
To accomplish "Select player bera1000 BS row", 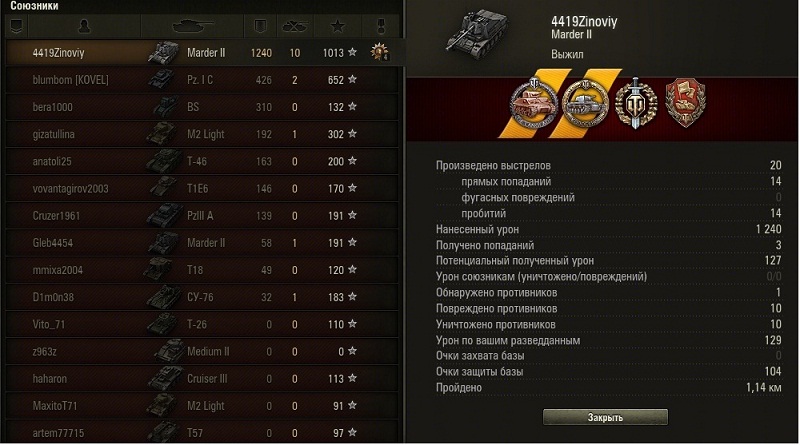I will (x=202, y=107).
